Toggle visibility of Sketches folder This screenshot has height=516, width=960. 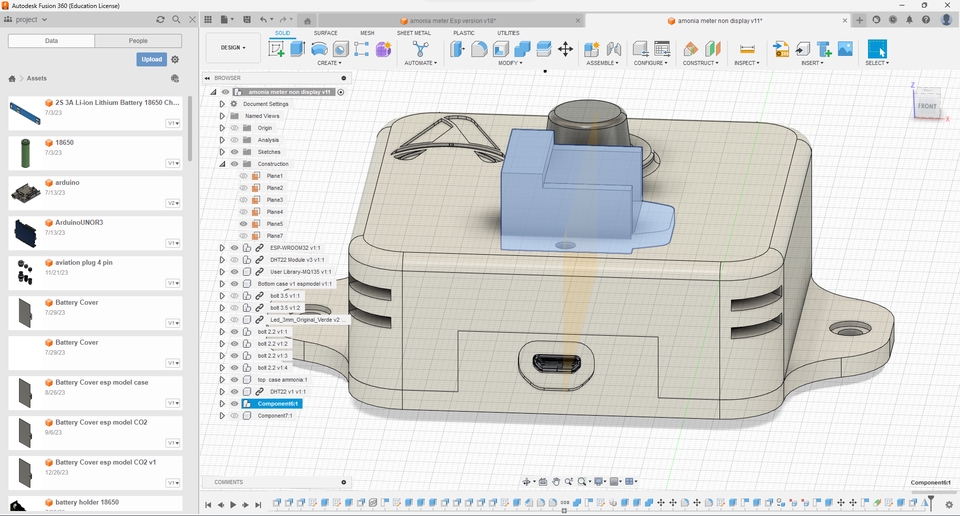(234, 152)
